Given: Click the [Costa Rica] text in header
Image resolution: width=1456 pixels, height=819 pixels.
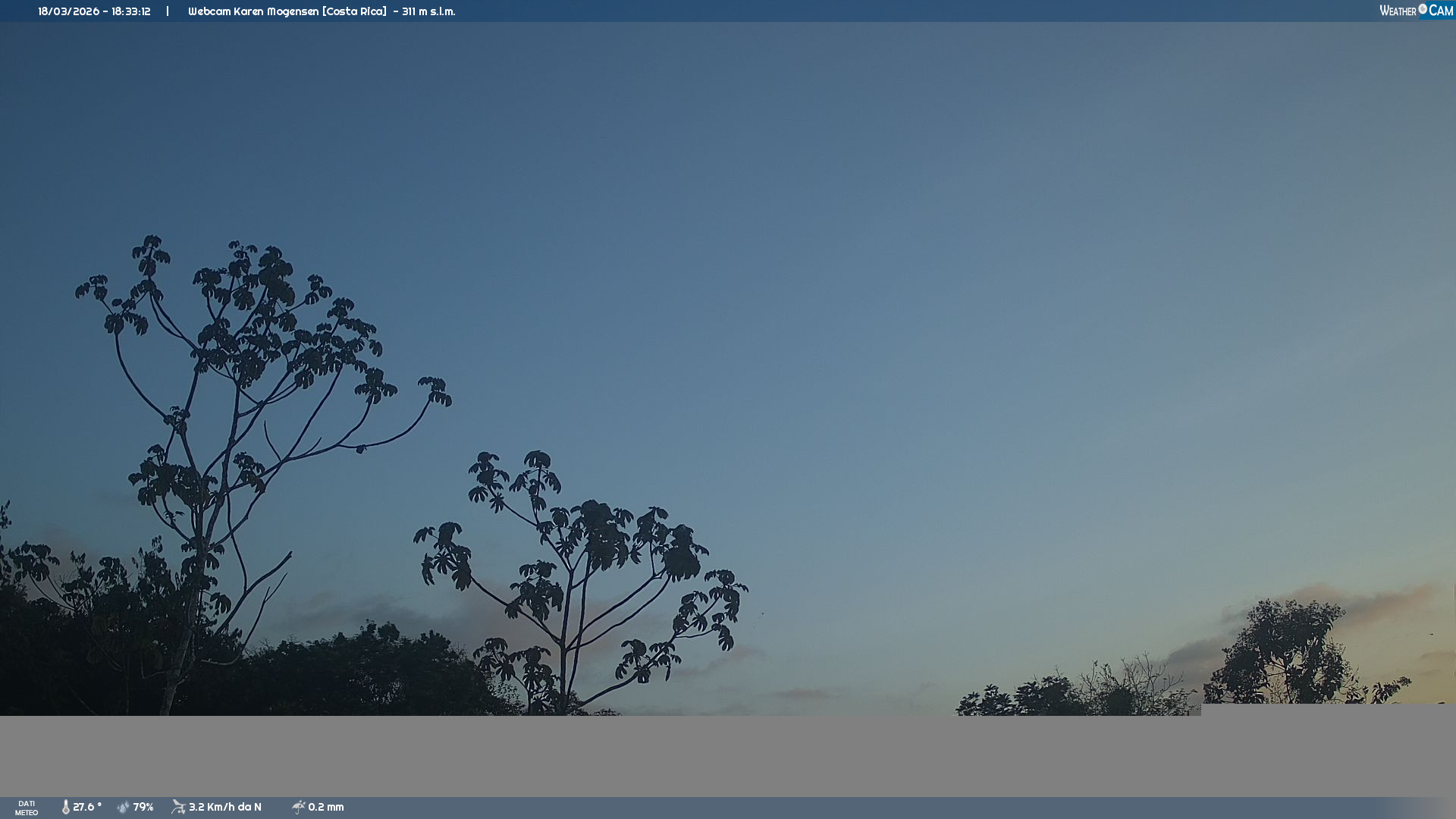Looking at the screenshot, I should (354, 11).
